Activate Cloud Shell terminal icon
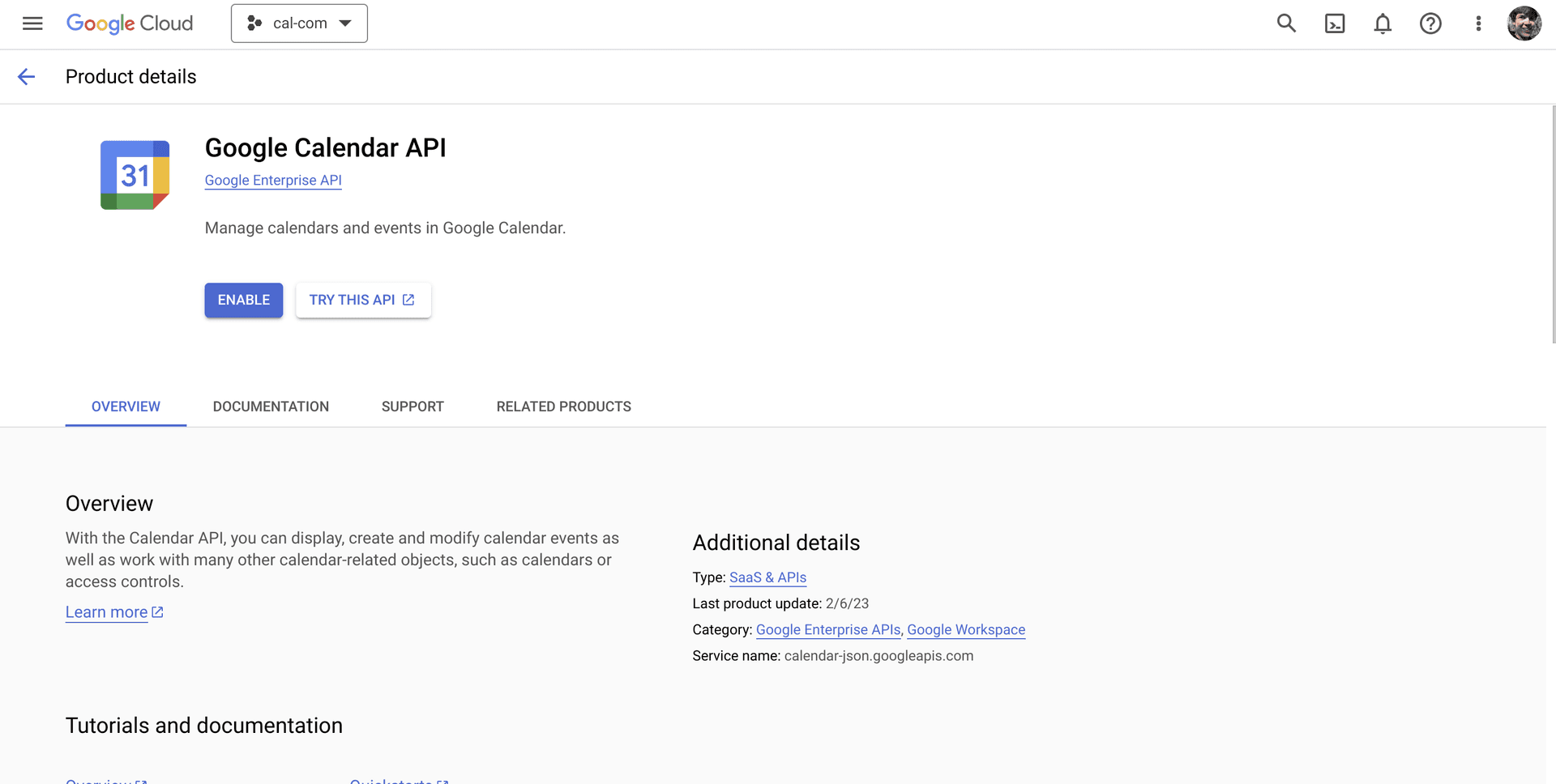The image size is (1556, 784). tap(1334, 23)
